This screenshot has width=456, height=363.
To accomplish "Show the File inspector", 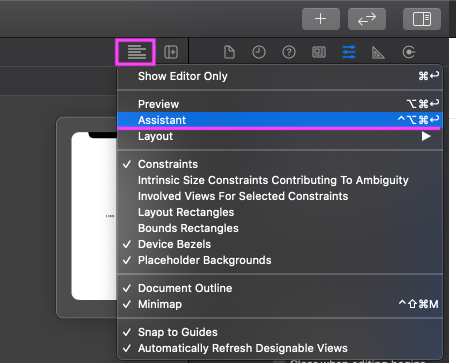I will pos(229,52).
